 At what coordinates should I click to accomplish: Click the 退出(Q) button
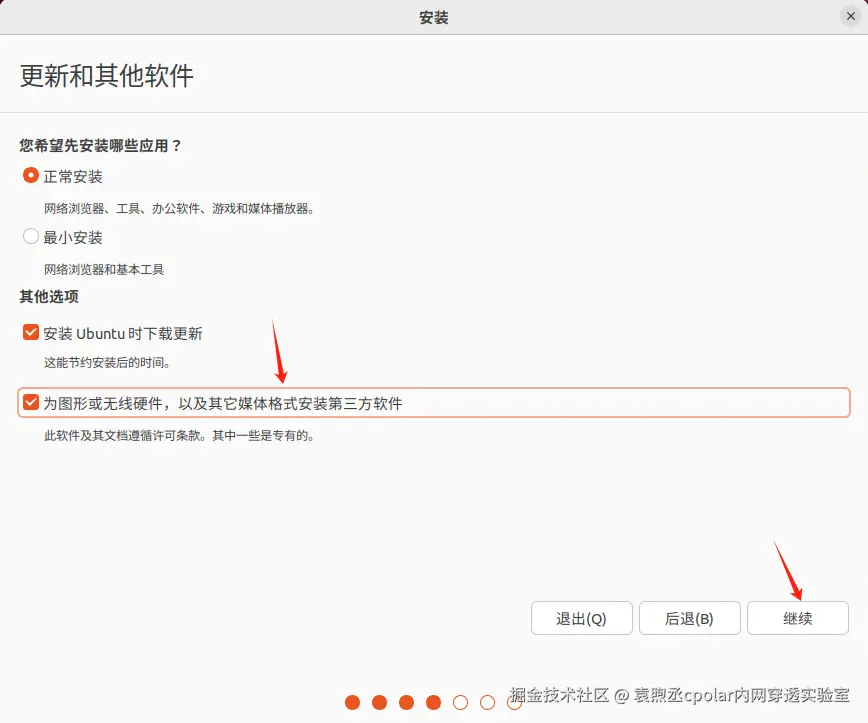tap(581, 618)
